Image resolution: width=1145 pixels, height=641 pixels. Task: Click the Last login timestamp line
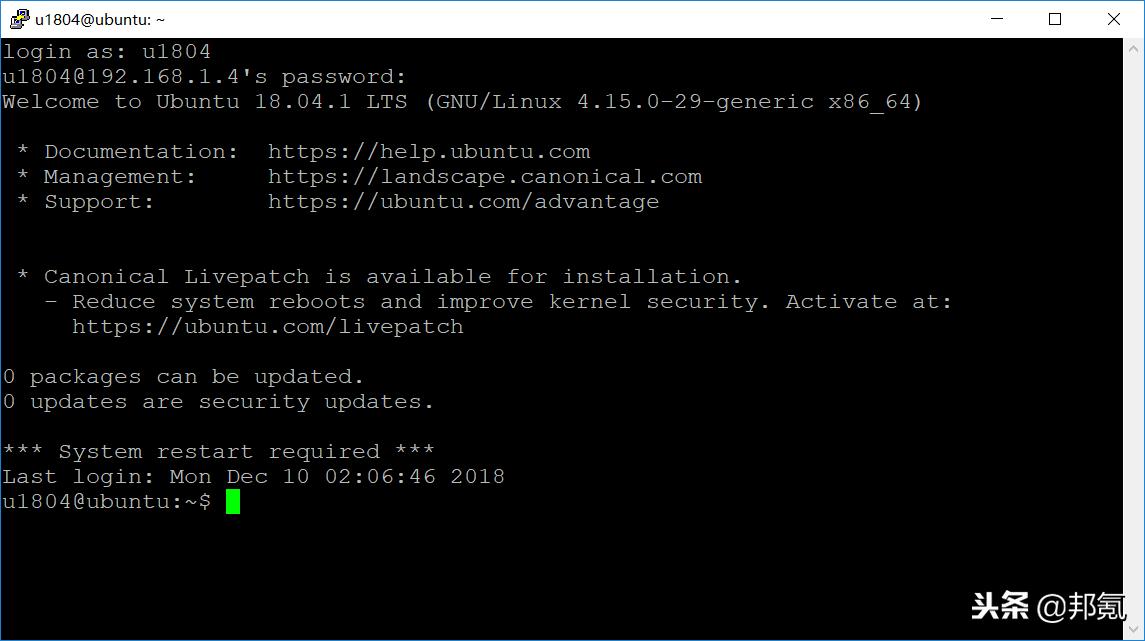tap(252, 476)
